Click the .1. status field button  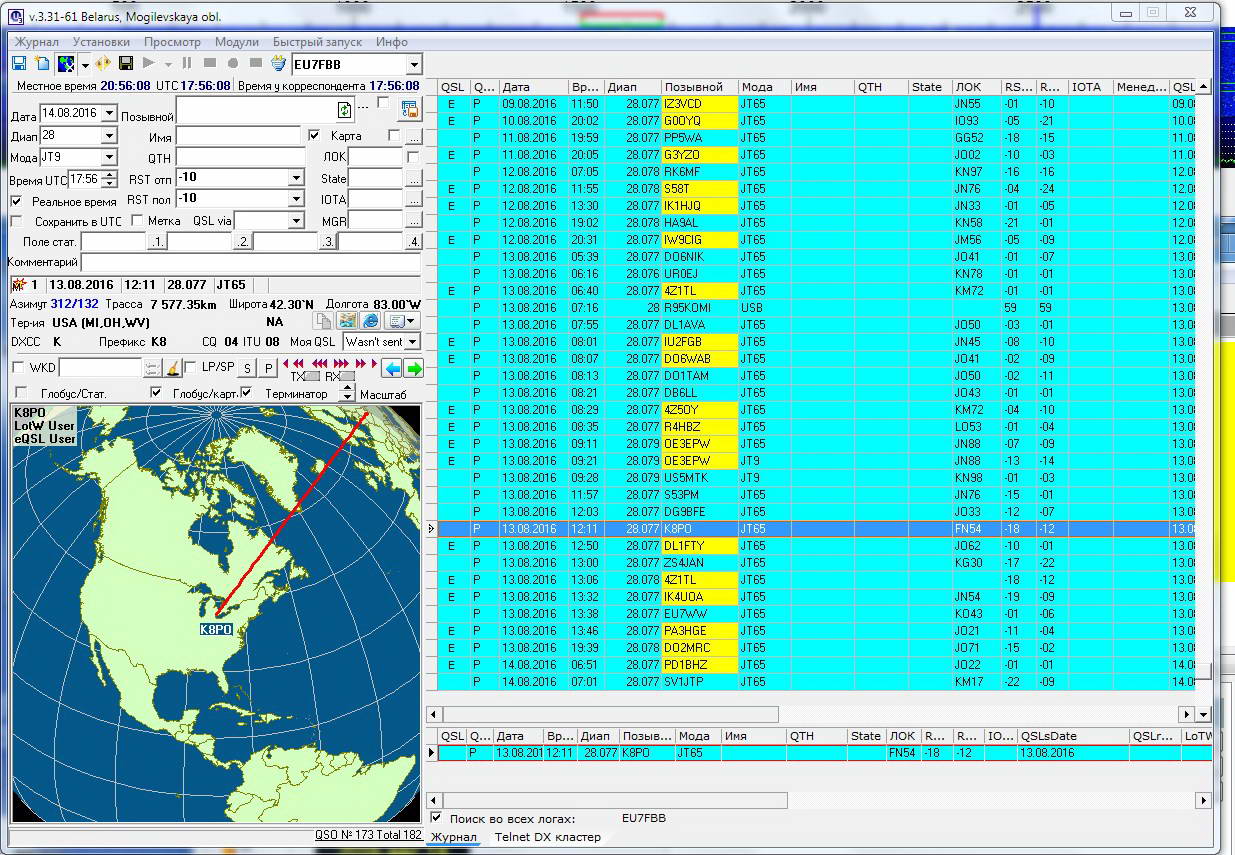157,242
